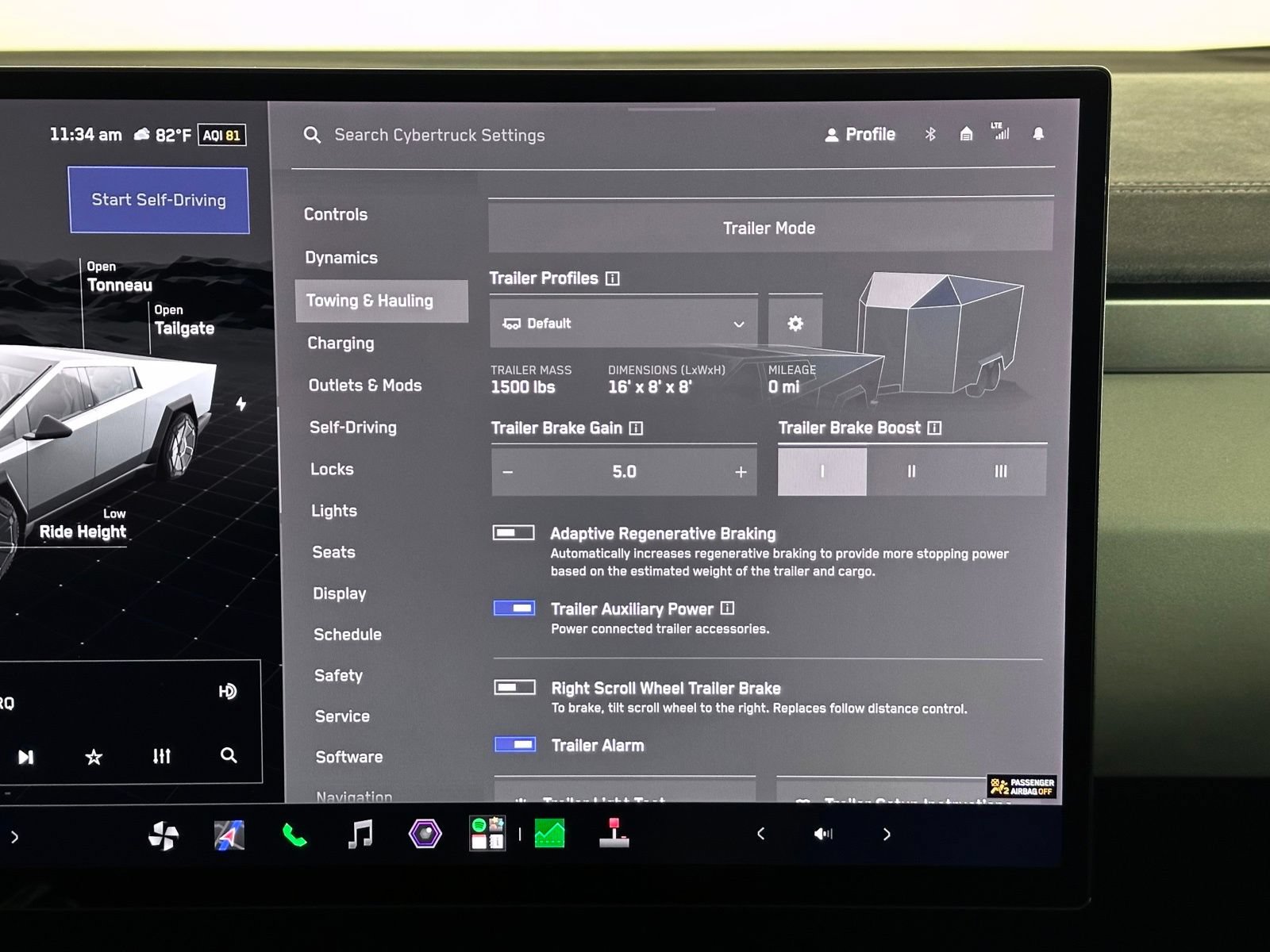Image resolution: width=1270 pixels, height=952 pixels.
Task: Open notifications bell icon
Action: [x=1038, y=133]
